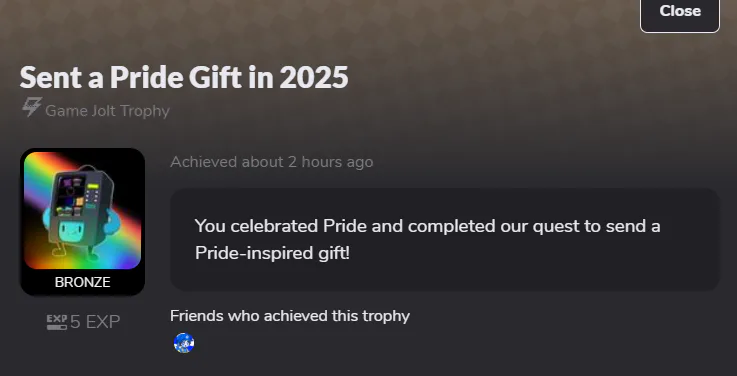737x376 pixels.
Task: Open the friend's avatar under achieved list
Action: (184, 343)
